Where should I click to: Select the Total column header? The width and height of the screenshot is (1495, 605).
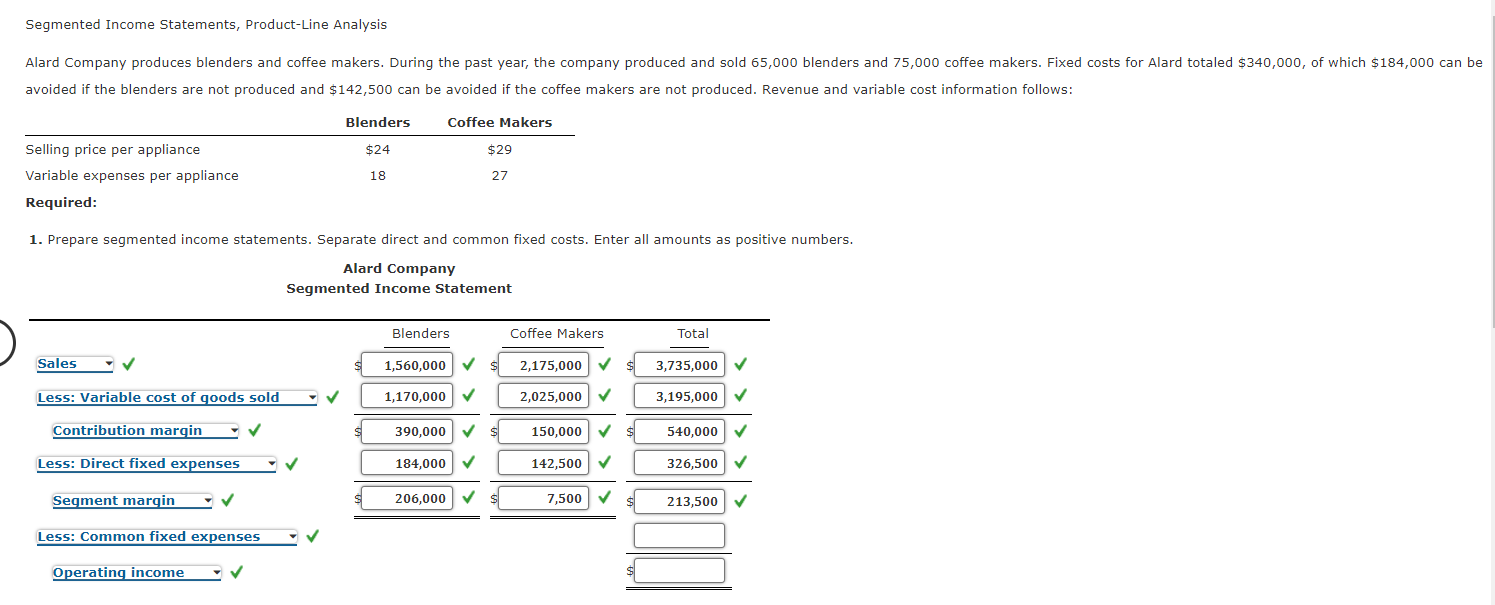[x=693, y=334]
